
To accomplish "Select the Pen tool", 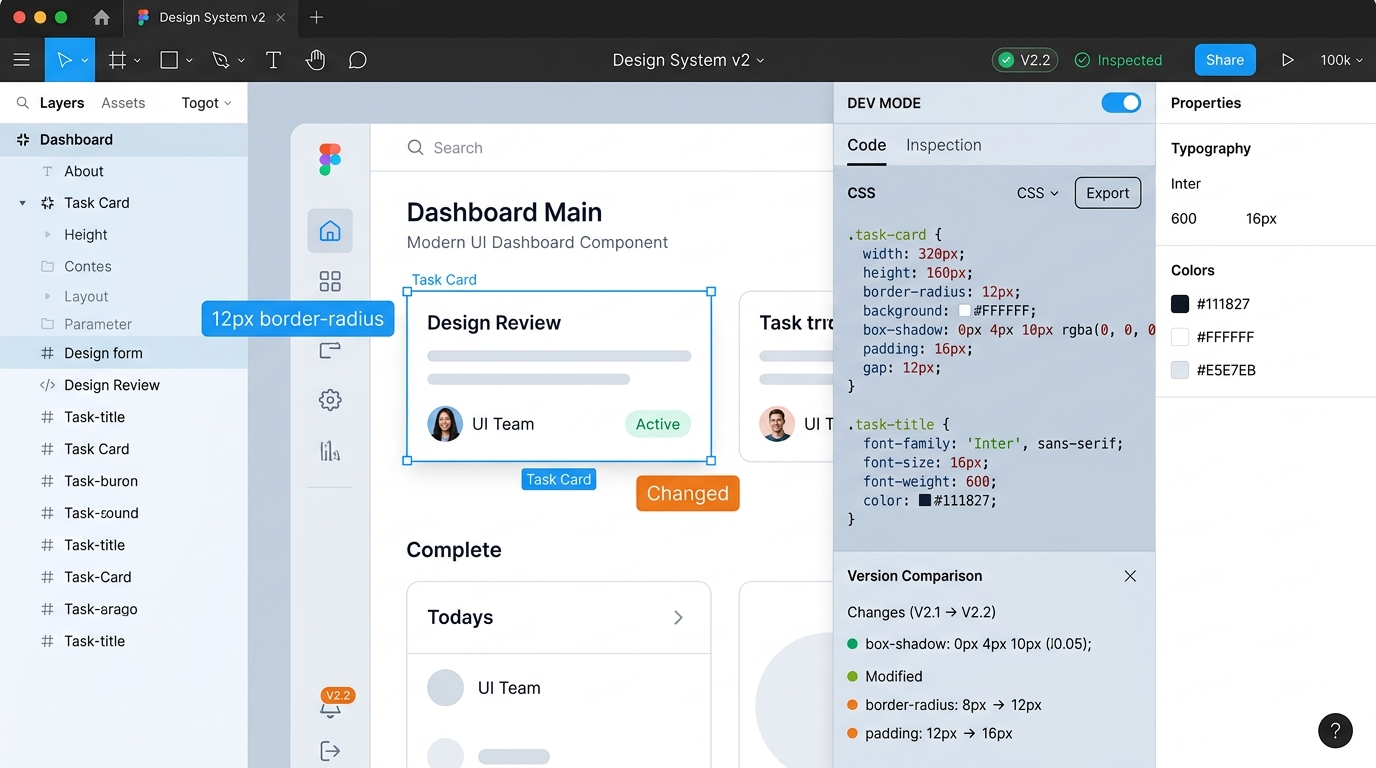I will [x=221, y=60].
